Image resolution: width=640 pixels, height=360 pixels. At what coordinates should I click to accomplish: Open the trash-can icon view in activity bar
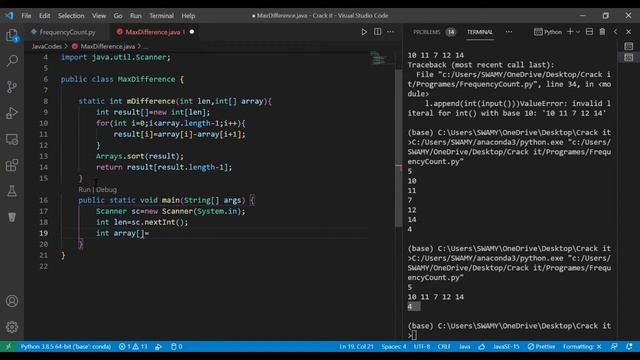pyautogui.click(x=12, y=217)
